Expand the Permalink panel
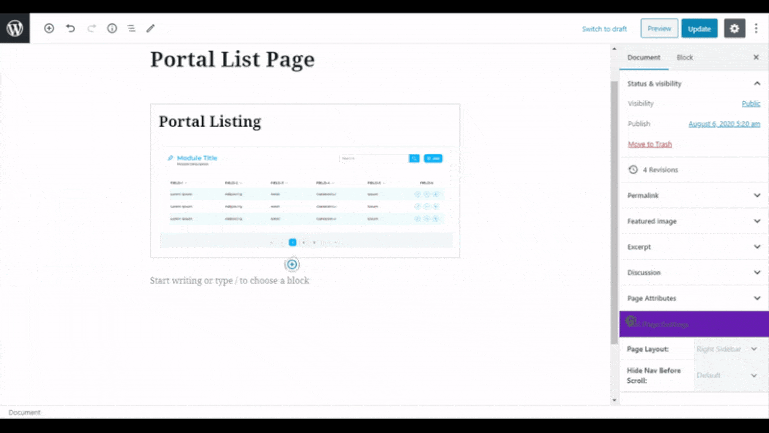This screenshot has height=433, width=769. 757,195
